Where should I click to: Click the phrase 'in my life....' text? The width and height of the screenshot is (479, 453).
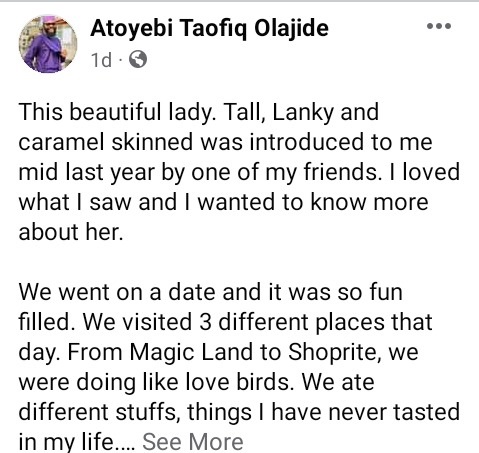point(77,442)
